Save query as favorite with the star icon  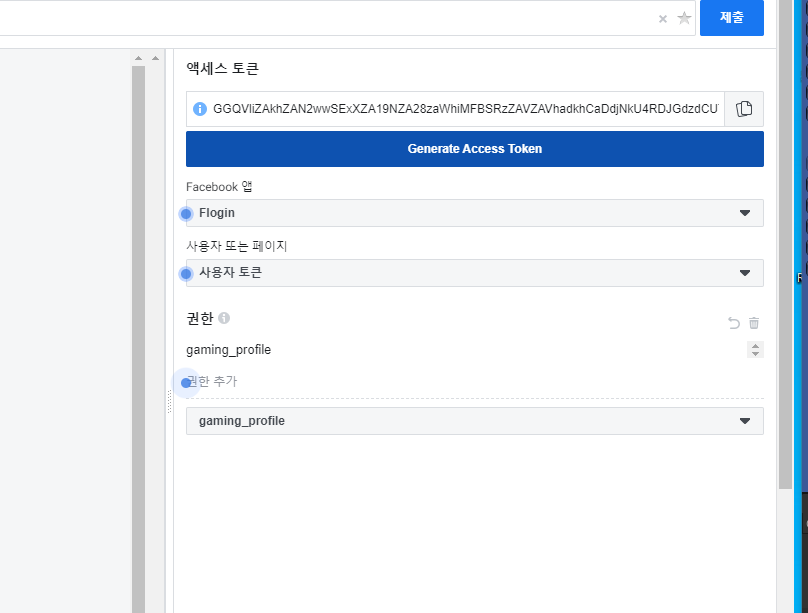tap(684, 18)
